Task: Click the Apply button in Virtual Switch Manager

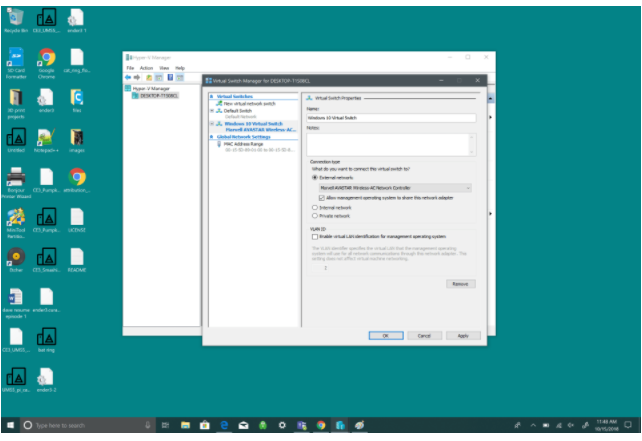Action: (x=463, y=336)
